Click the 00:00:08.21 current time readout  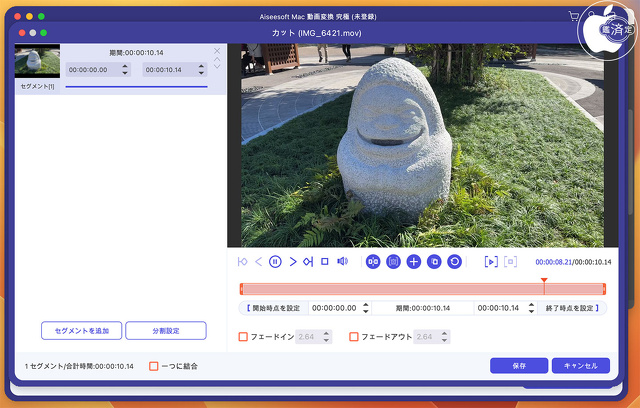pyautogui.click(x=553, y=262)
